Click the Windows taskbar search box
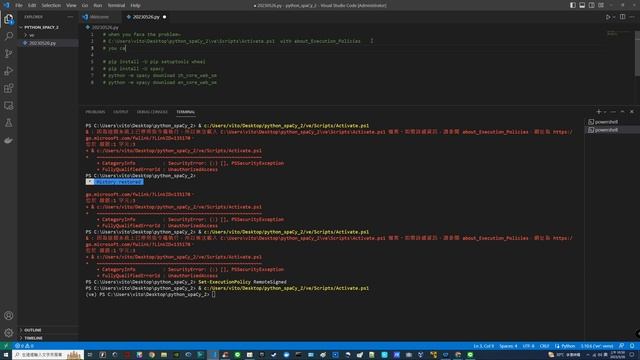The height and width of the screenshot is (360, 640). (48, 355)
